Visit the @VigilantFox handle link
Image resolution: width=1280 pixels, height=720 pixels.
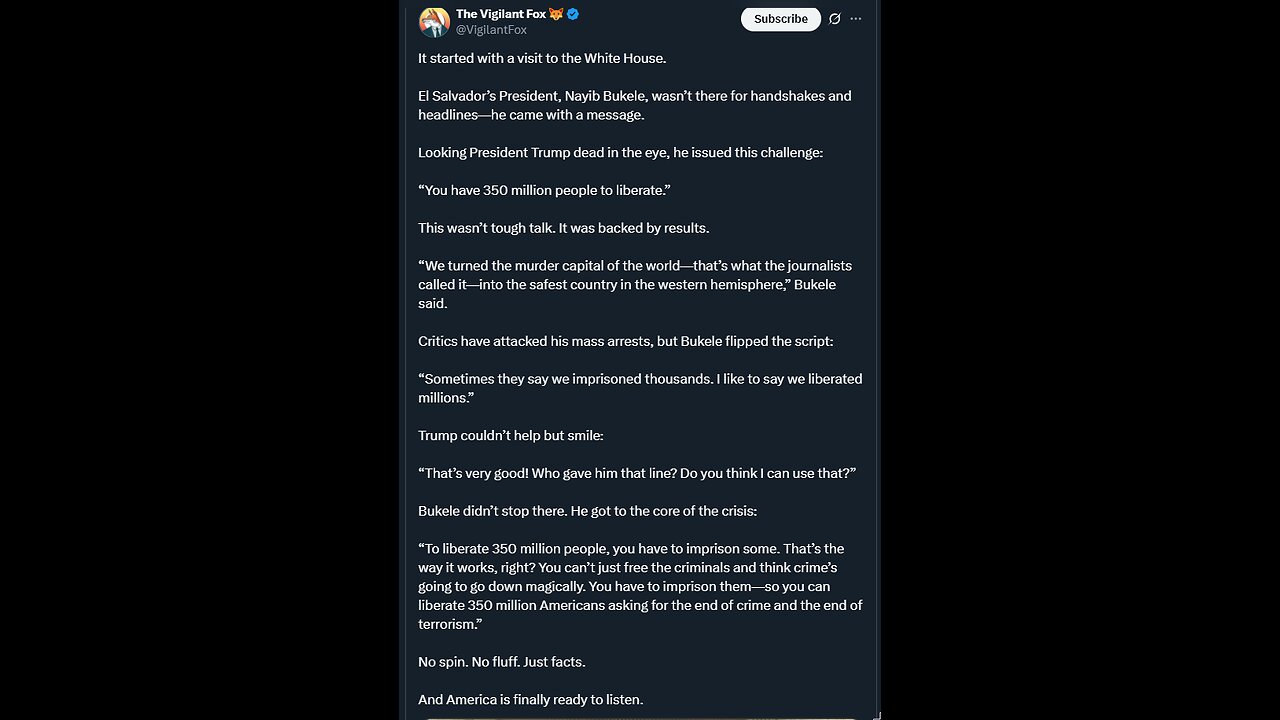(491, 30)
